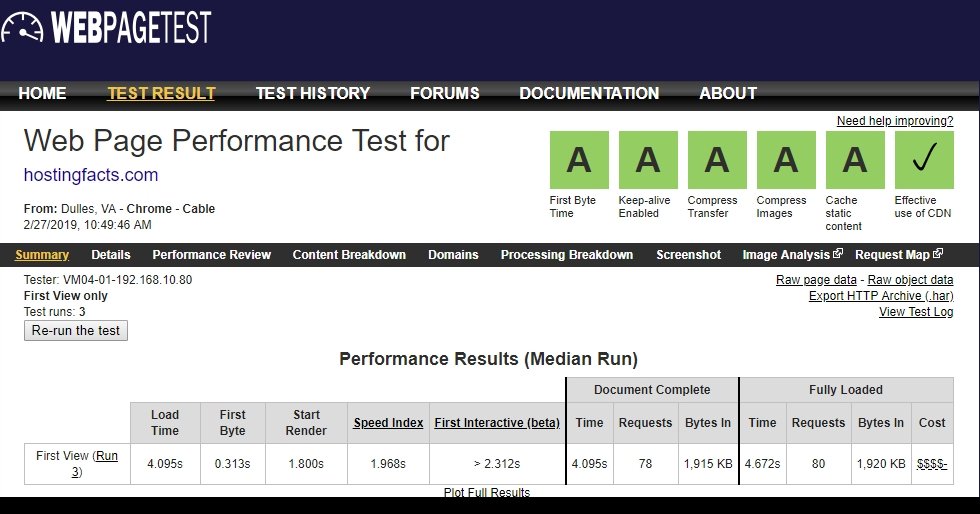Click the $$$$- cost link

point(932,464)
